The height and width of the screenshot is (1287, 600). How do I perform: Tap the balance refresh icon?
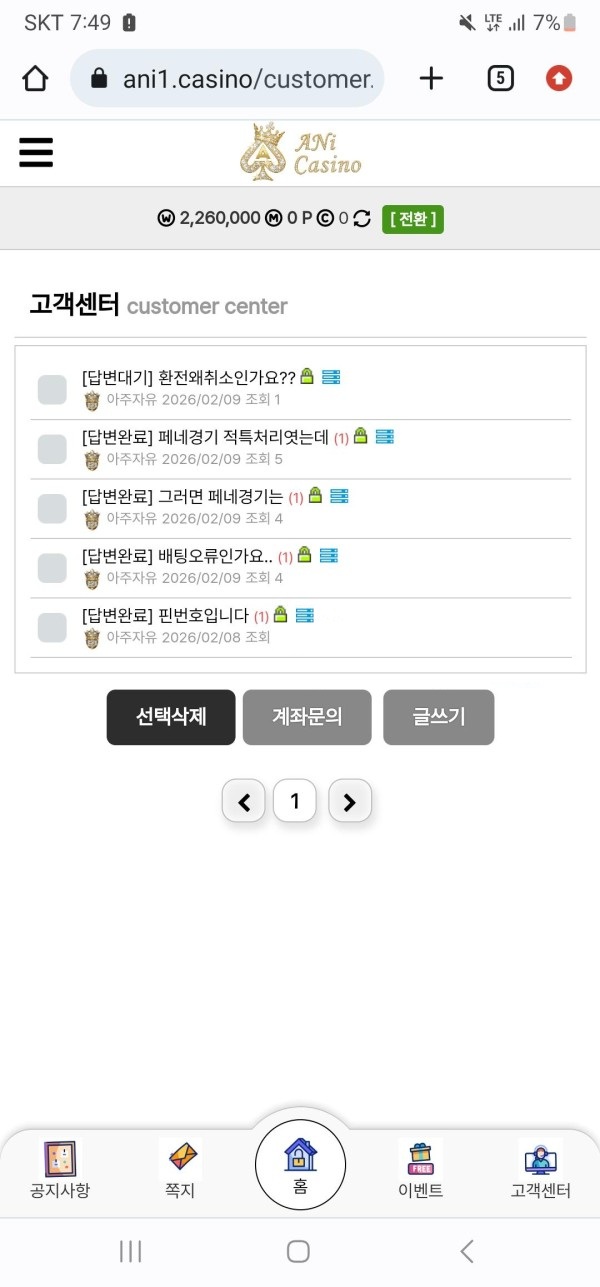[x=362, y=219]
